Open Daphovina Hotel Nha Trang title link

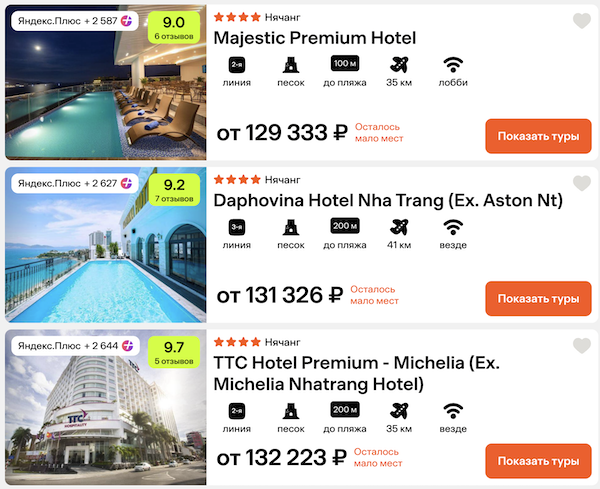click(388, 200)
